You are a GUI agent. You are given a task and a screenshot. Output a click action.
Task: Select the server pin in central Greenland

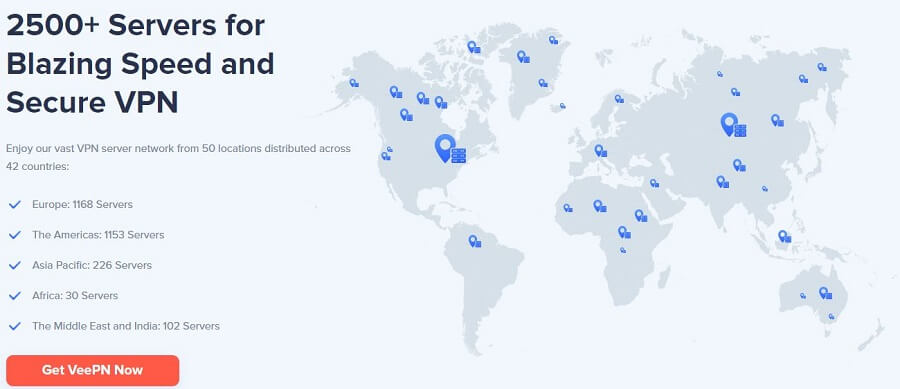(x=523, y=57)
